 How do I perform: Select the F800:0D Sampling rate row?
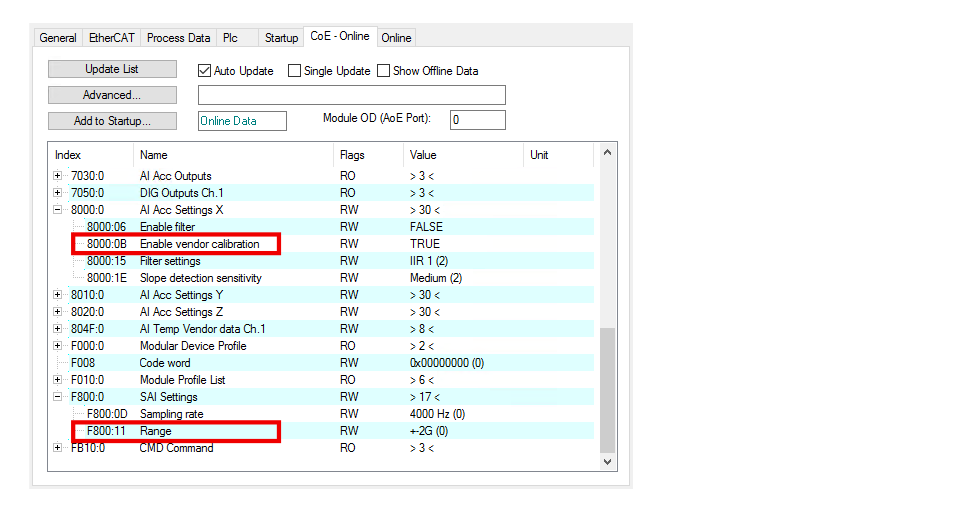click(323, 414)
